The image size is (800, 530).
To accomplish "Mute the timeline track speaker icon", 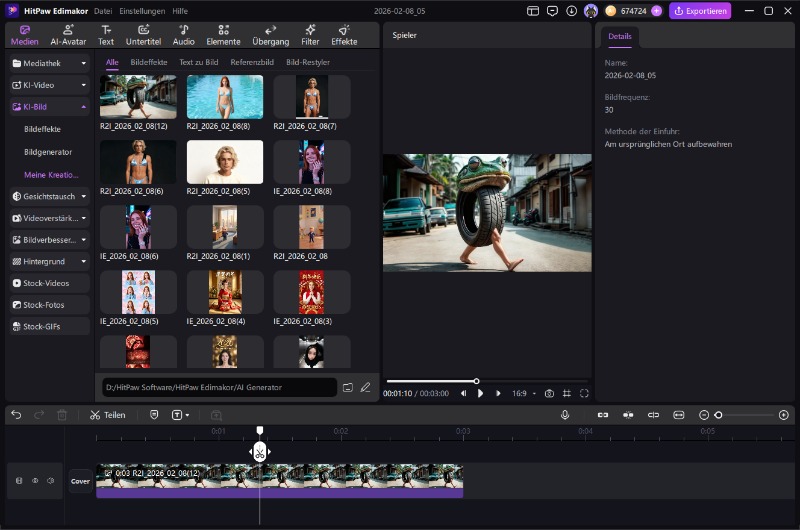I will (50, 481).
